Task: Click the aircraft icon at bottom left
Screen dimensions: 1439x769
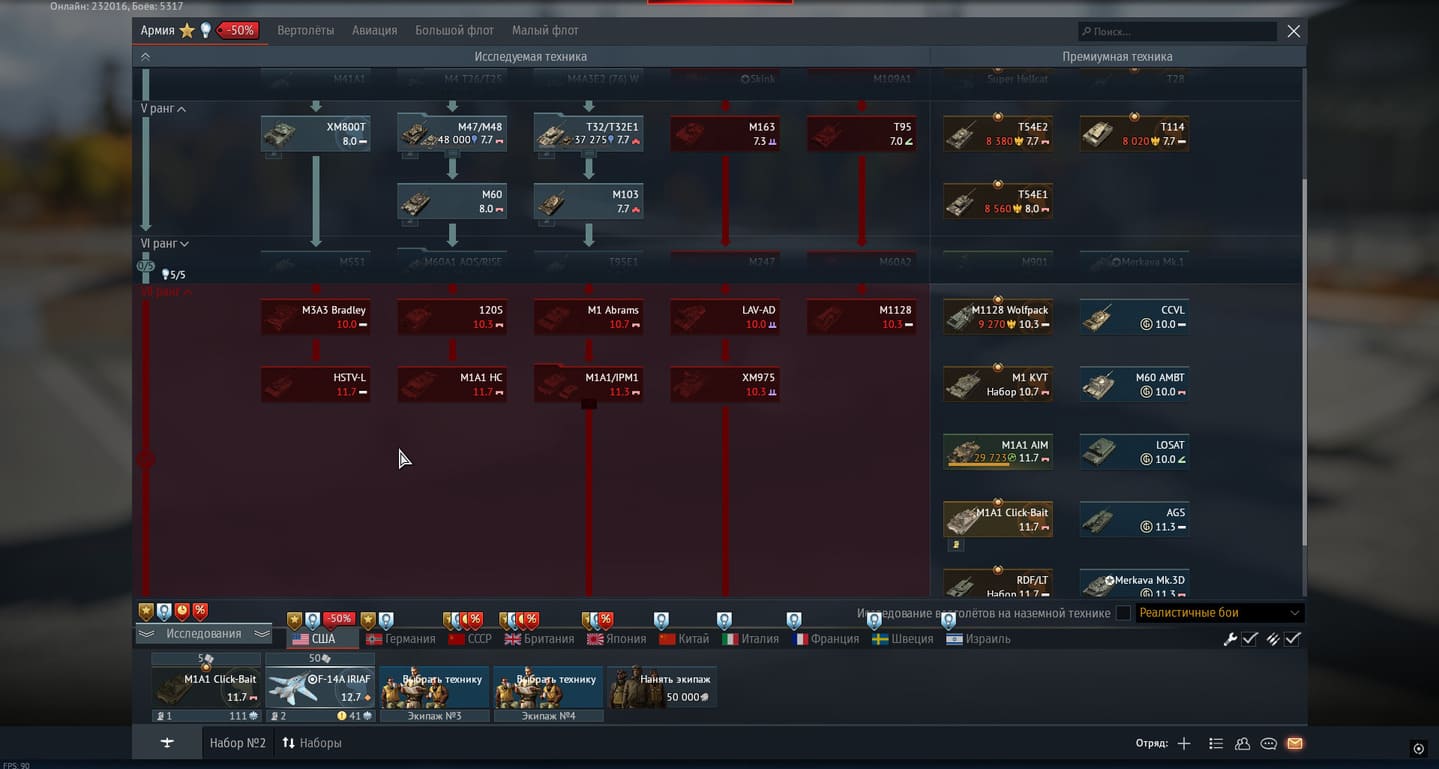Action: [x=167, y=743]
